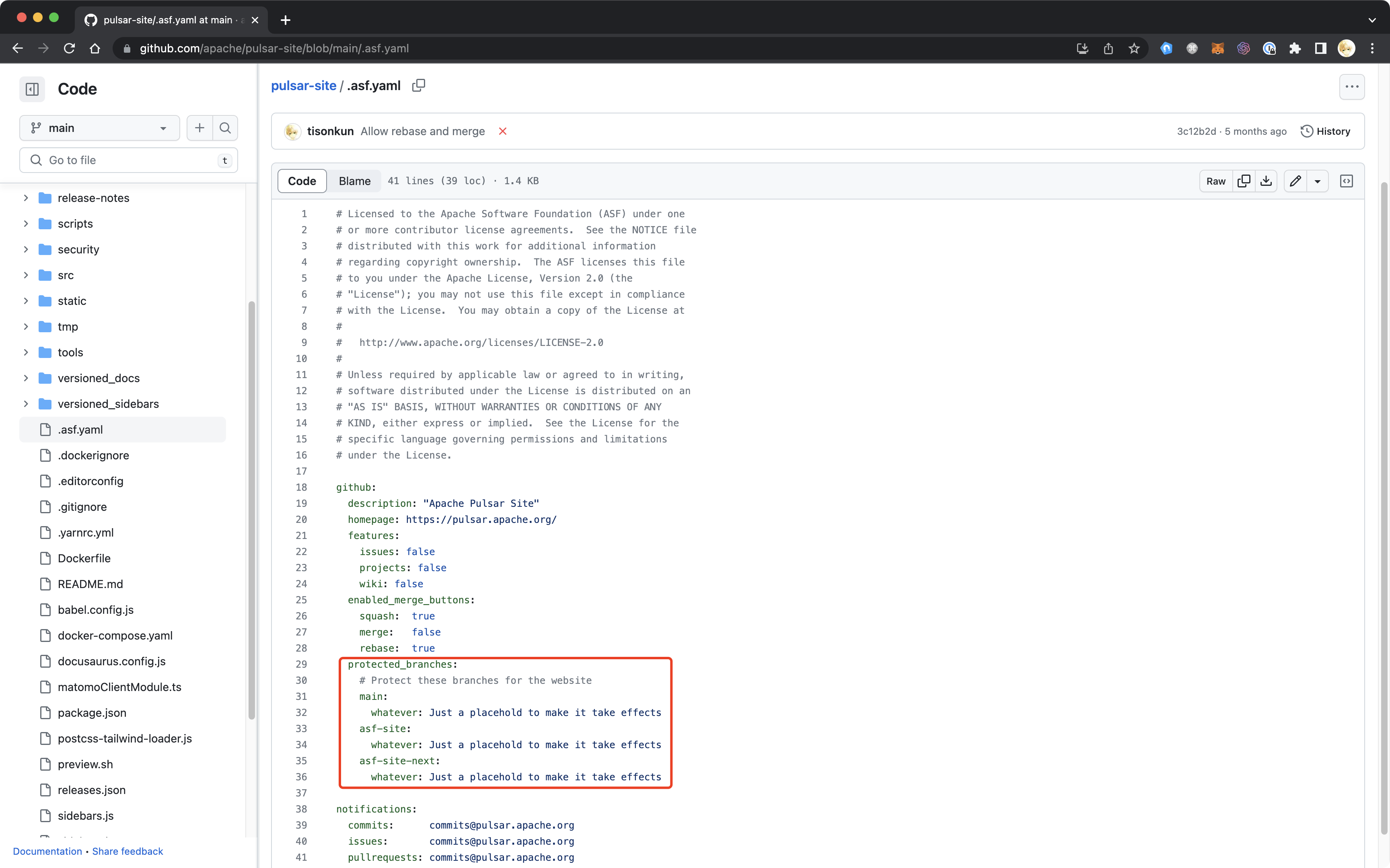Viewport: 1390px width, 868px height.
Task: Click tisonkun's avatar image
Action: (293, 132)
